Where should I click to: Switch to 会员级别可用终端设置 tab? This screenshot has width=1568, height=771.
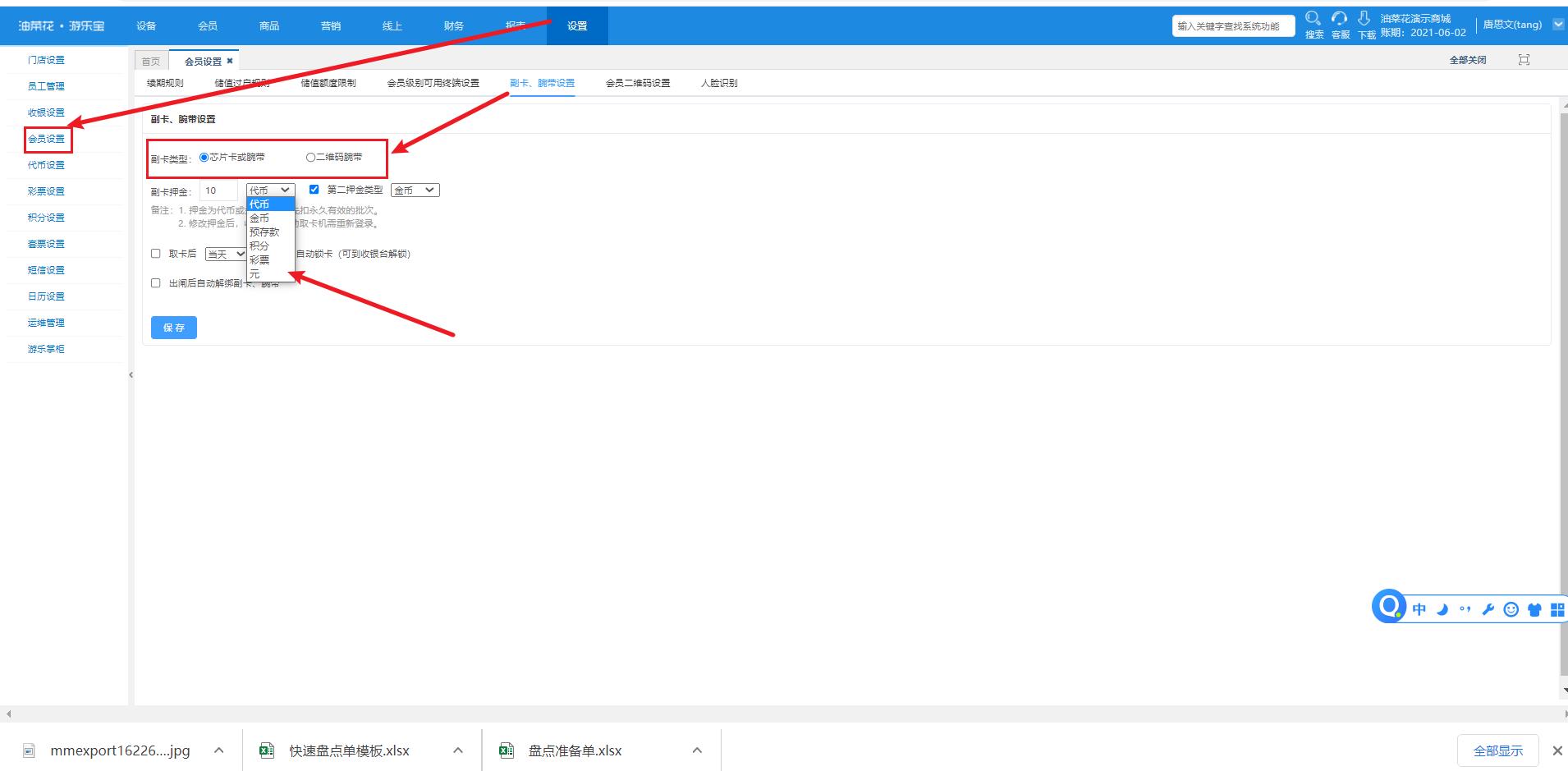[x=433, y=83]
